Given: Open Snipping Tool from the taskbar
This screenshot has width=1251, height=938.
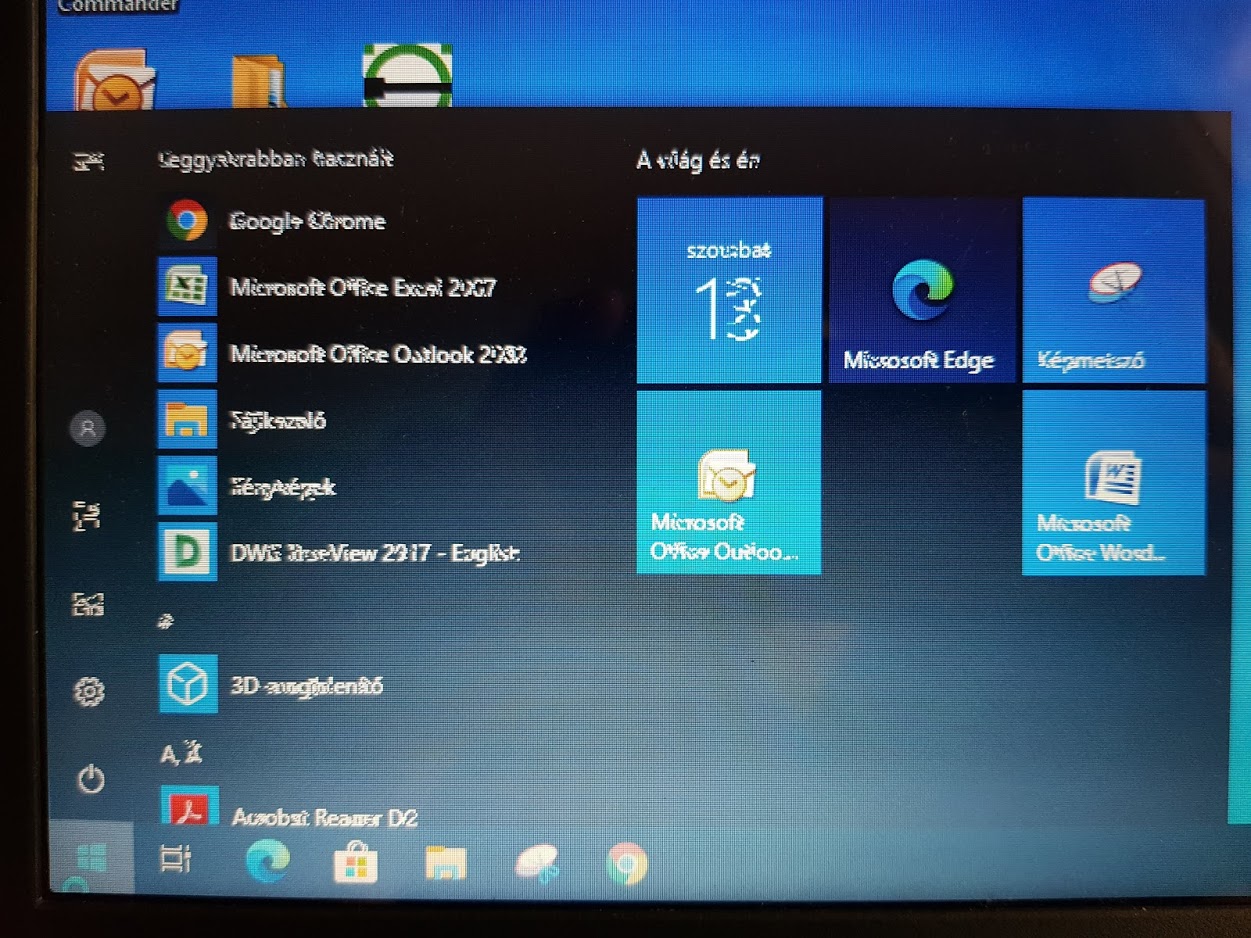Looking at the screenshot, I should tap(537, 864).
